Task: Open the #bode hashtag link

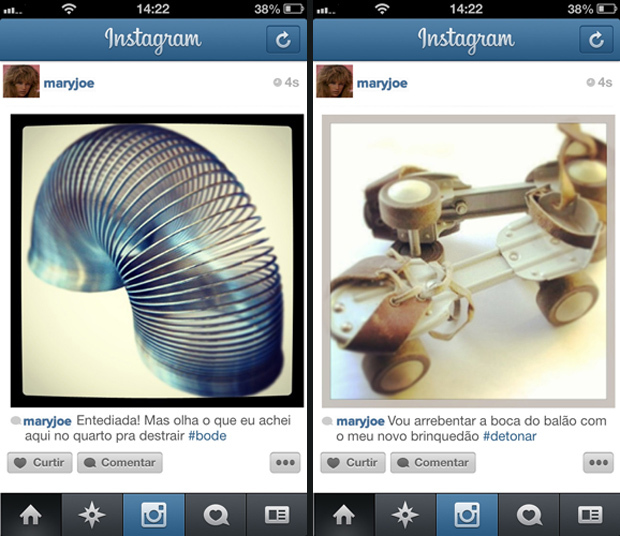Action: coord(207,436)
